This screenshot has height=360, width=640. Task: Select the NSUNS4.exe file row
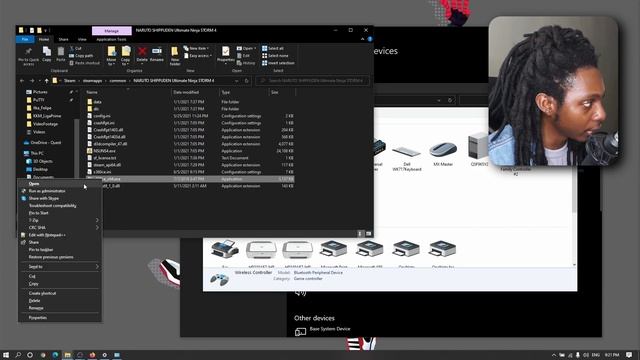[190, 151]
